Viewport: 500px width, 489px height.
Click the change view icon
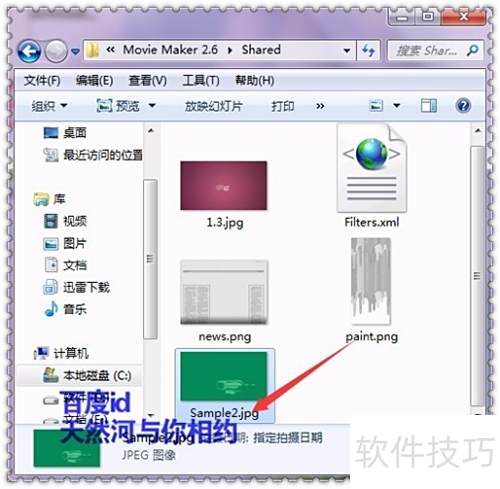tap(376, 106)
